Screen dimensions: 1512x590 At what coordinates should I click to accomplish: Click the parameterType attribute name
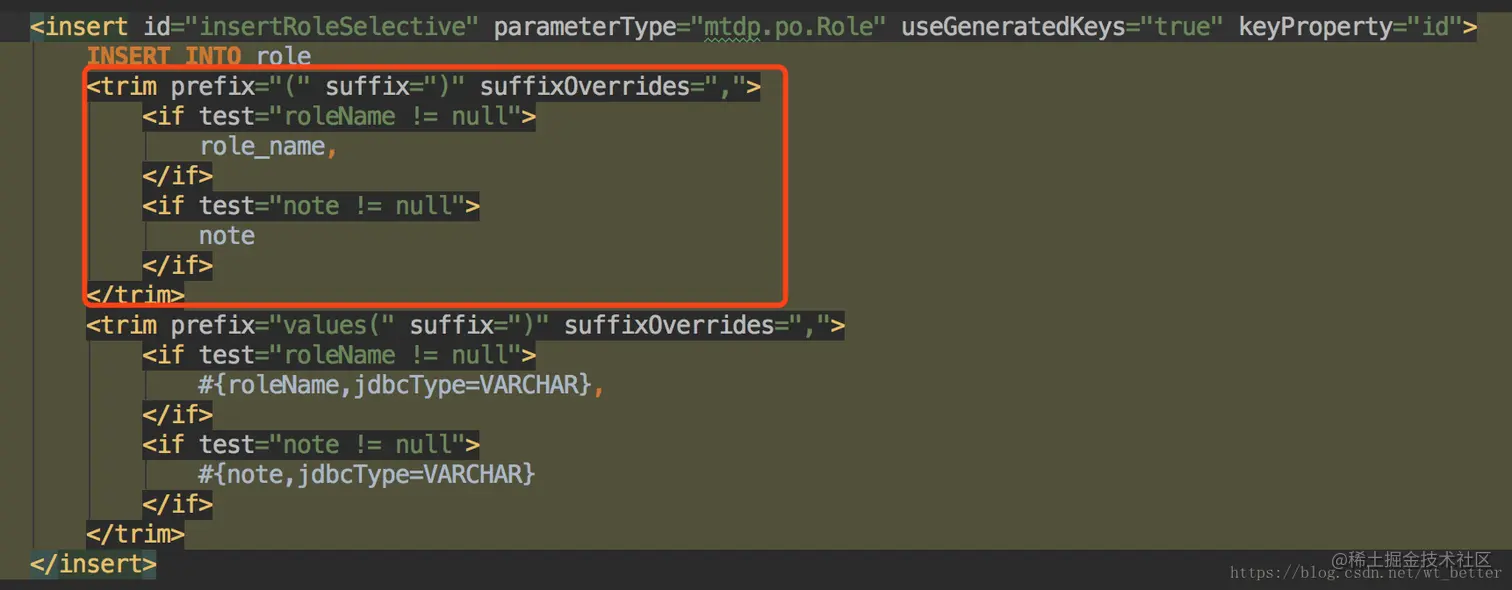tap(585, 26)
